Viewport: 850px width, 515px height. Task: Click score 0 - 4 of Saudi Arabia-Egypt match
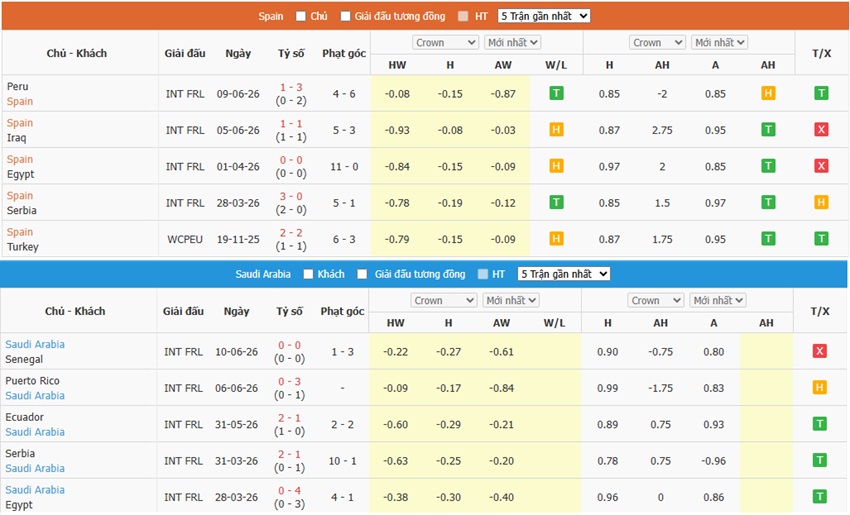[289, 491]
